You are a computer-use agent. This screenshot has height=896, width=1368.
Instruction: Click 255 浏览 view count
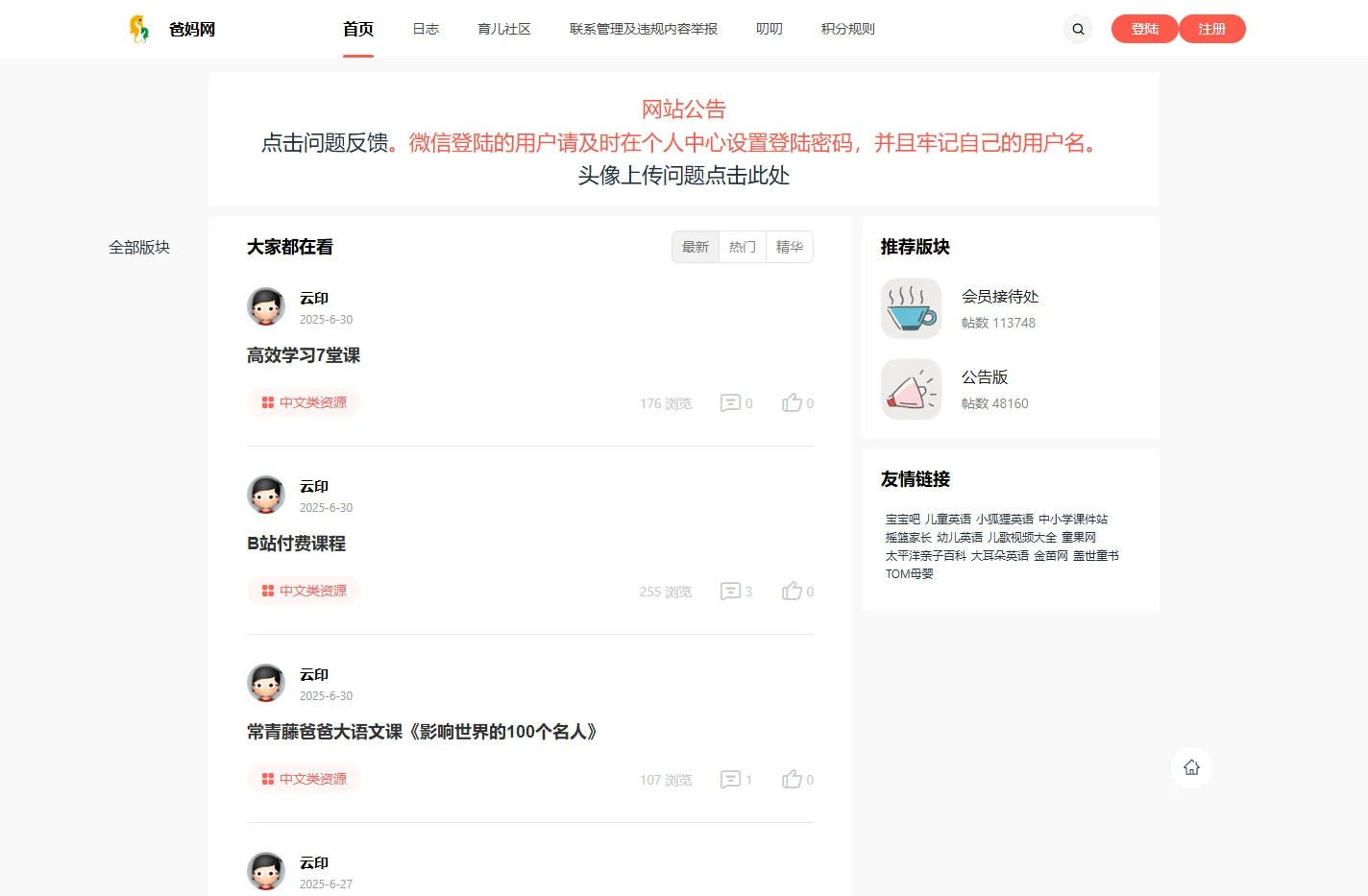pyautogui.click(x=666, y=592)
